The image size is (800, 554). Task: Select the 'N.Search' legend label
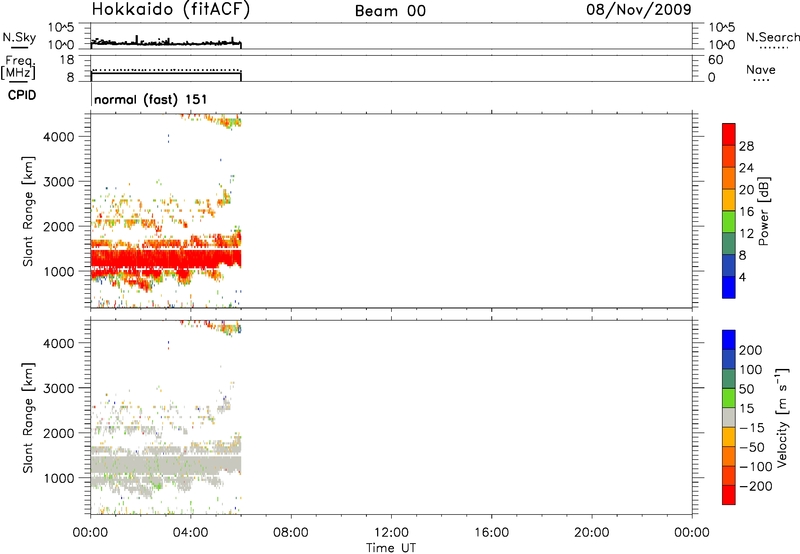click(x=772, y=37)
